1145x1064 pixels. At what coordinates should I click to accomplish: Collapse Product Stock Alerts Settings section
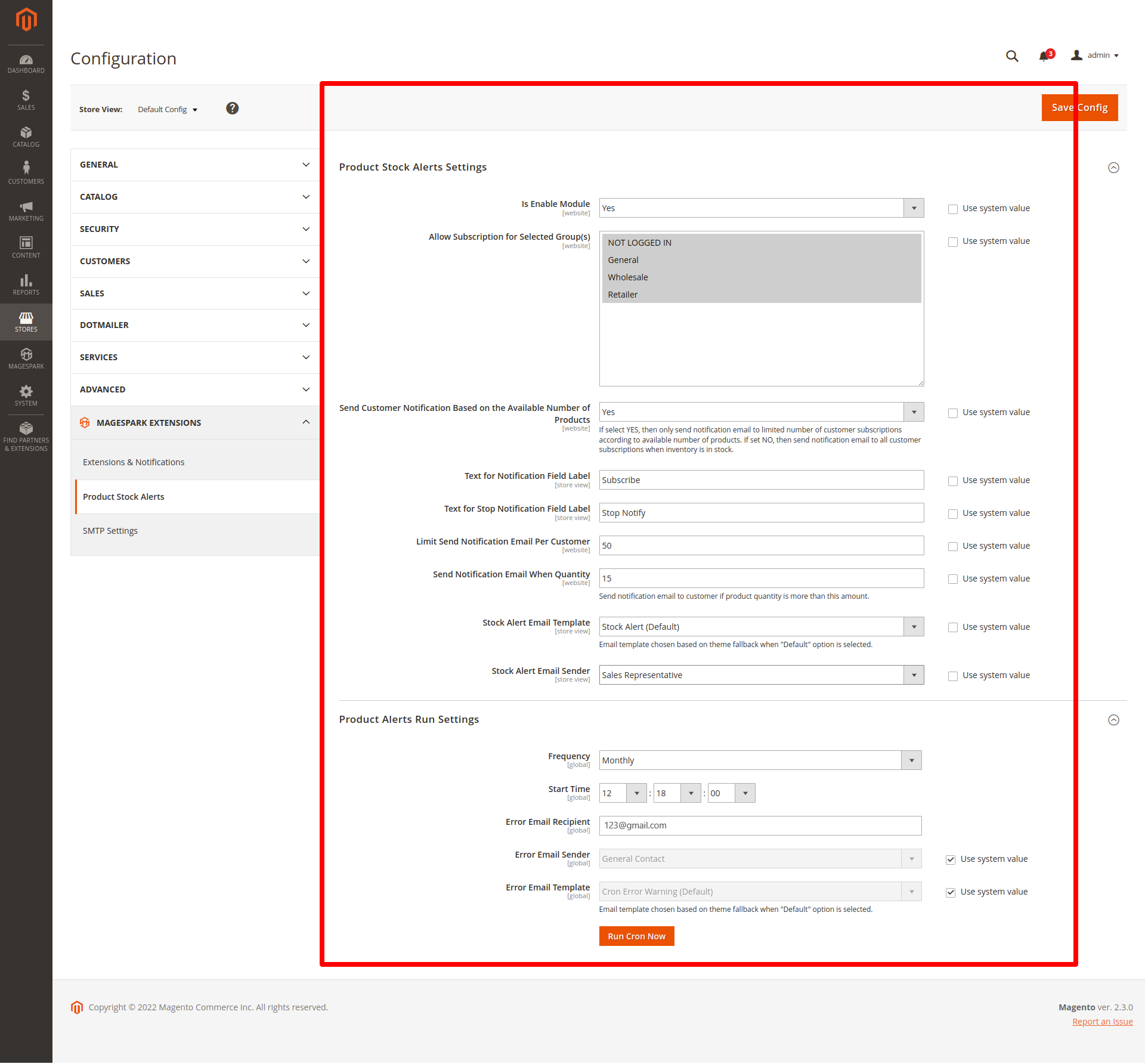(1113, 168)
